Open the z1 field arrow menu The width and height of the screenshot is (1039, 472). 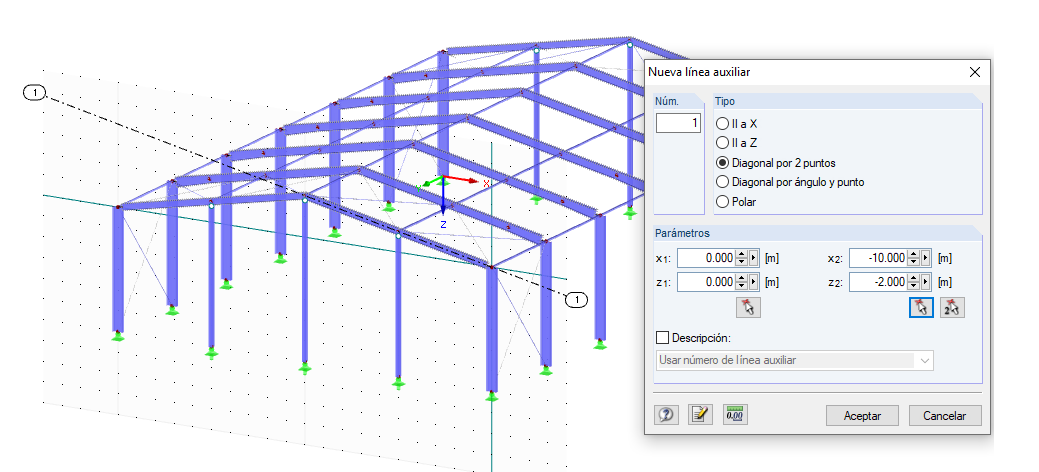pos(753,282)
